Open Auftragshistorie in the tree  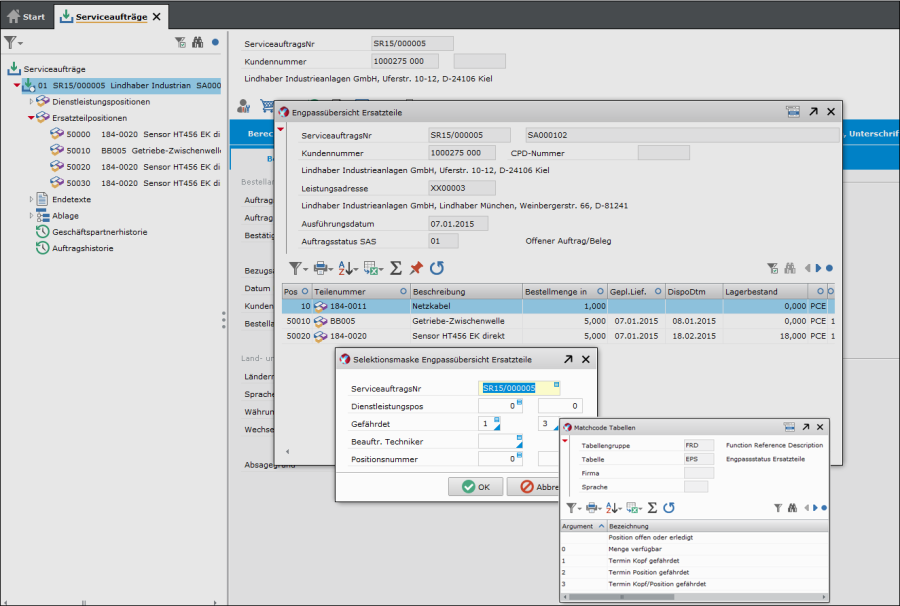pos(82,248)
